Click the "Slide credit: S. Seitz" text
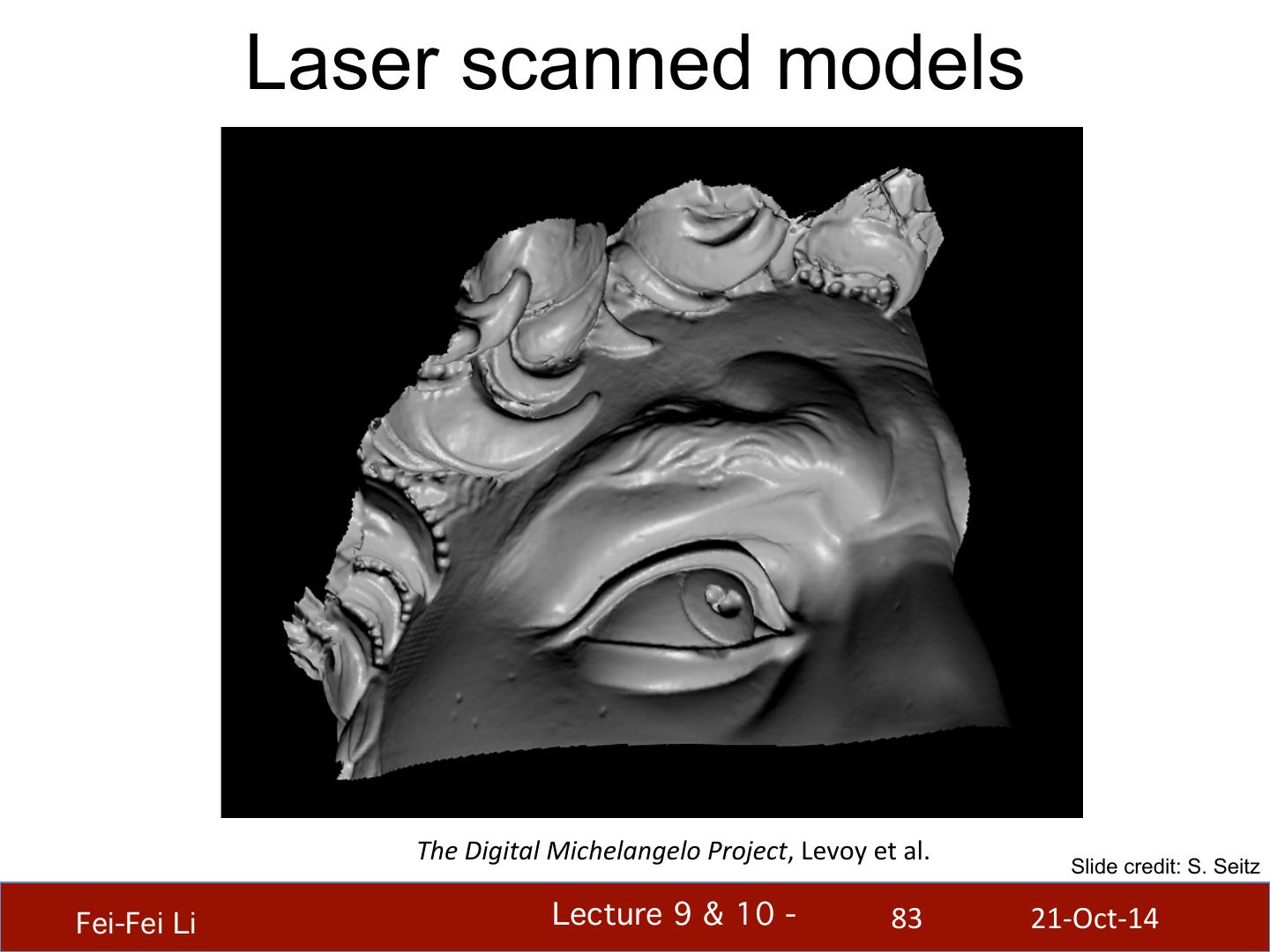Viewport: 1270px width, 952px height. (x=1165, y=866)
